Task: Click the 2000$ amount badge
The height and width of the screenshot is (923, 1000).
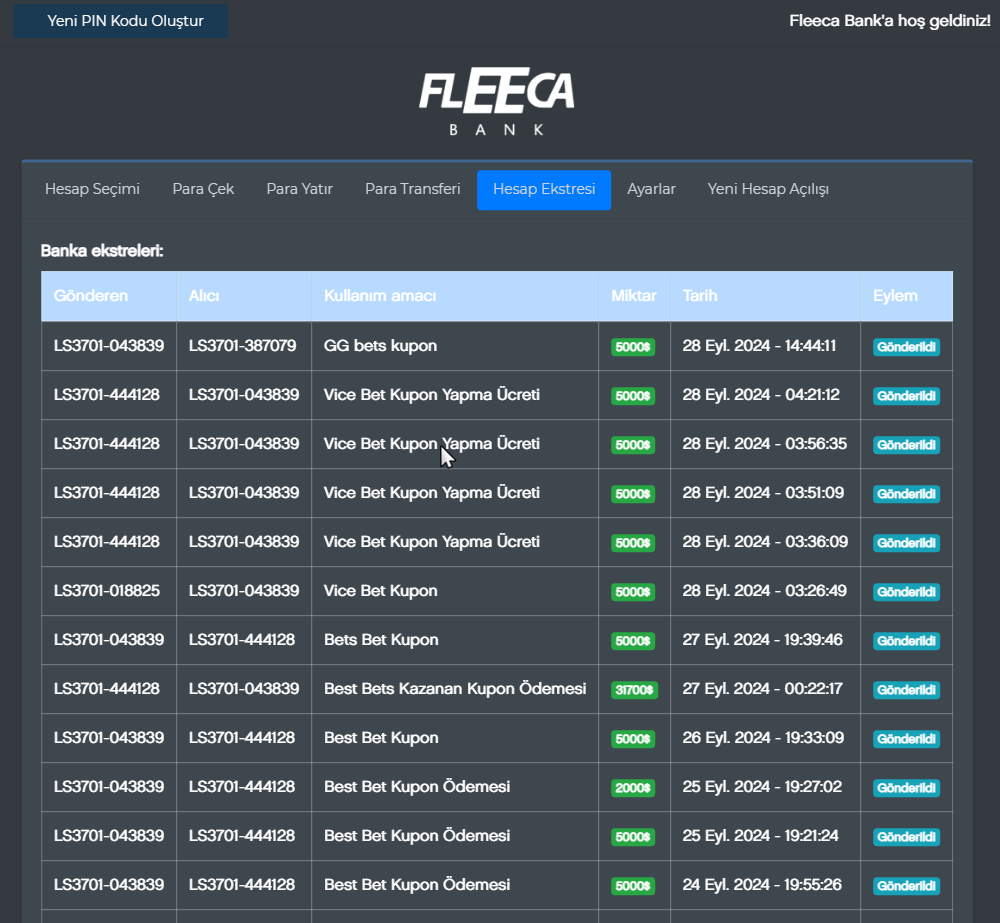Action: click(x=633, y=788)
